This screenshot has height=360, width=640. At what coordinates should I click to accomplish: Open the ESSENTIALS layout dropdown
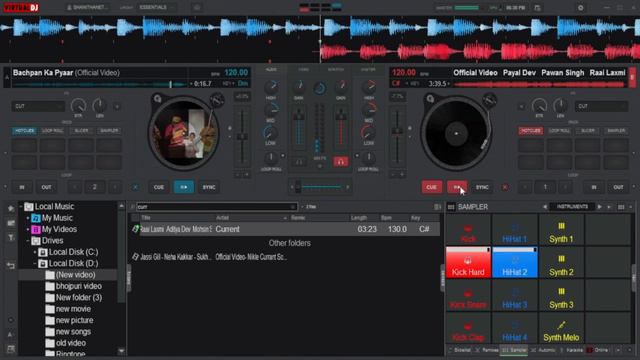pos(156,7)
